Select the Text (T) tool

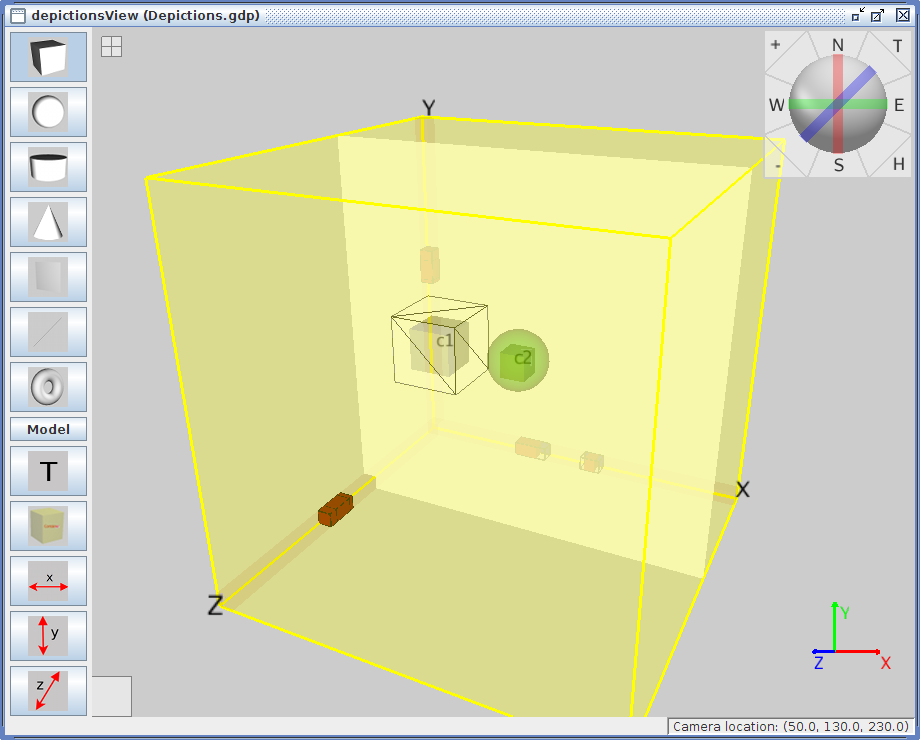48,471
